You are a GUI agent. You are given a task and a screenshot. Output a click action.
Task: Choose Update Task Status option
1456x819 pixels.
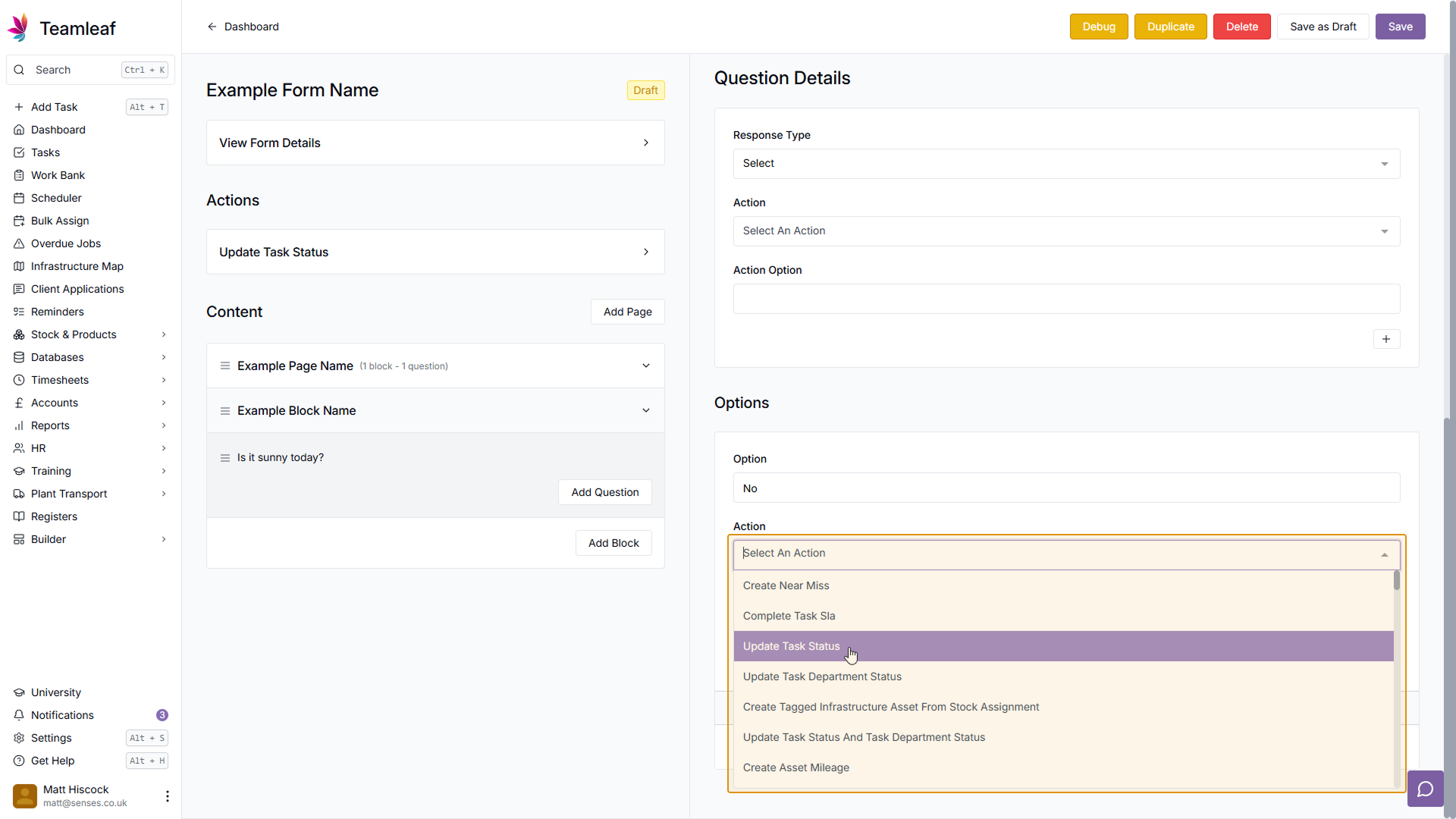pyautogui.click(x=791, y=646)
